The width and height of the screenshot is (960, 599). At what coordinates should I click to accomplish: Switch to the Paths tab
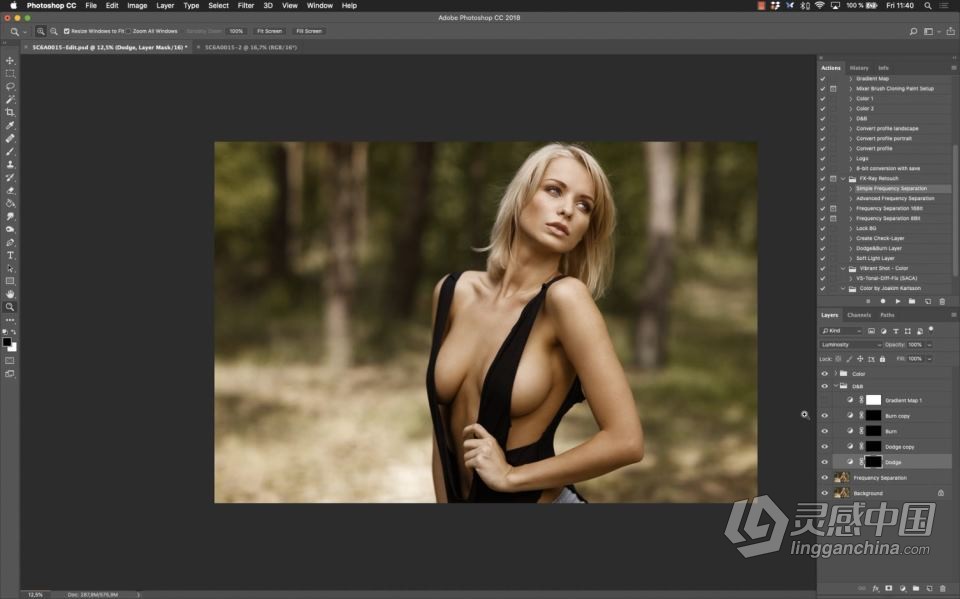[887, 315]
